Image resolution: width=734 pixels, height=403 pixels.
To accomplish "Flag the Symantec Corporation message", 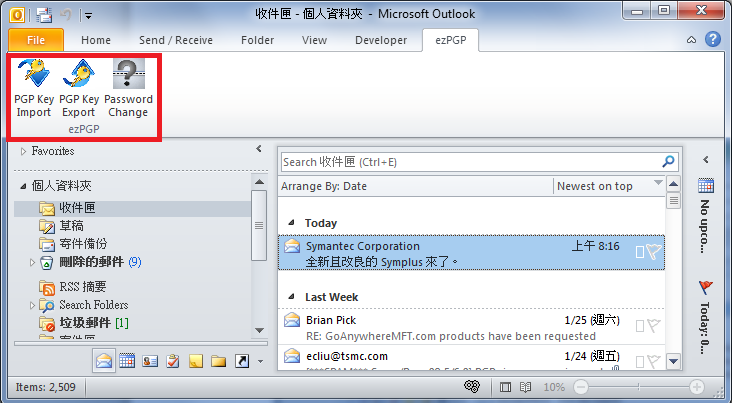I will pyautogui.click(x=654, y=253).
